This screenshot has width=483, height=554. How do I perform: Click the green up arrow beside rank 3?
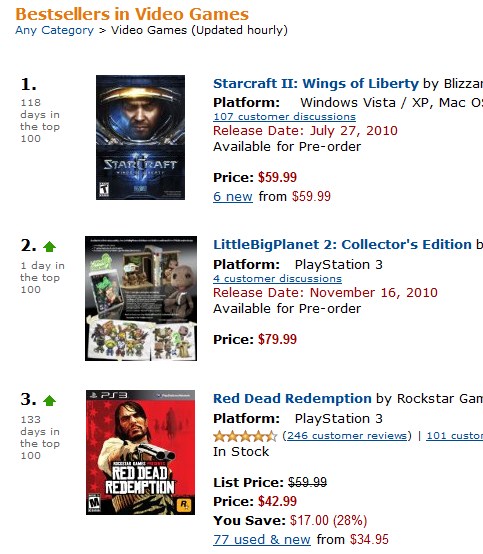click(x=49, y=401)
